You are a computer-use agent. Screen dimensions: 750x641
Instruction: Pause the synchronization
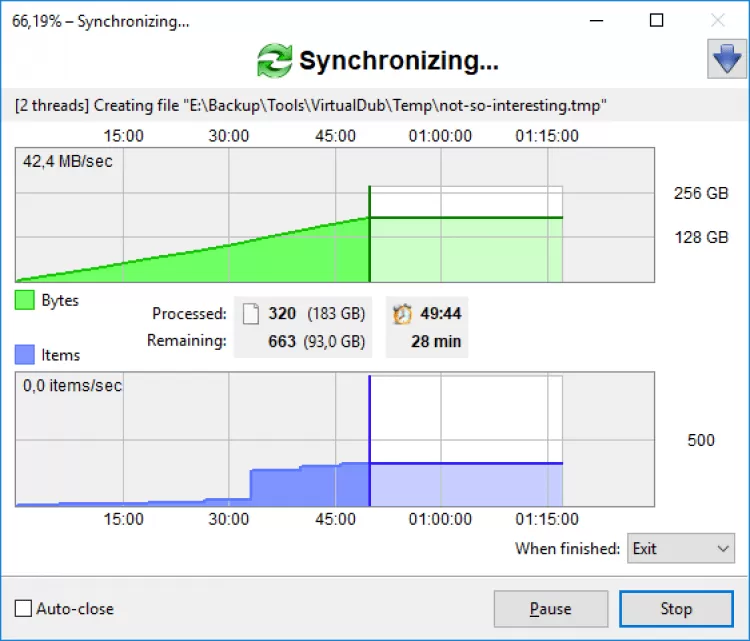coord(550,608)
